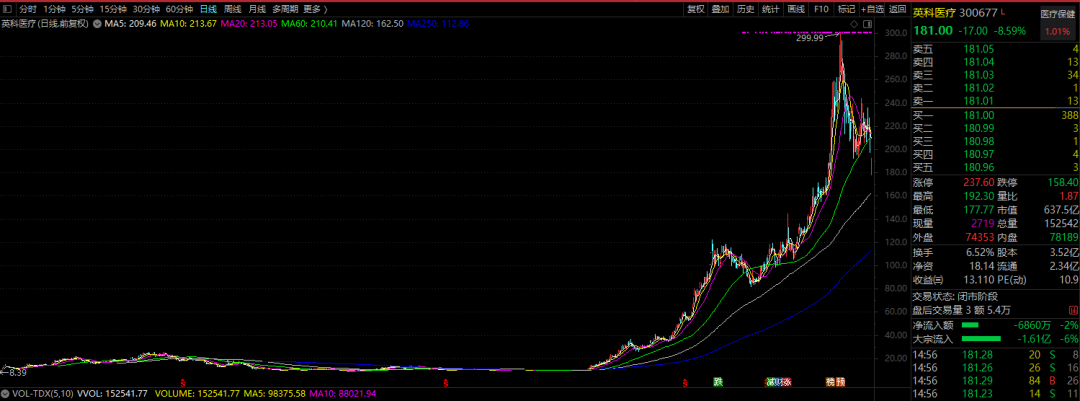Expand the 英科医疗 indicator dropdown arrow

click(96, 24)
